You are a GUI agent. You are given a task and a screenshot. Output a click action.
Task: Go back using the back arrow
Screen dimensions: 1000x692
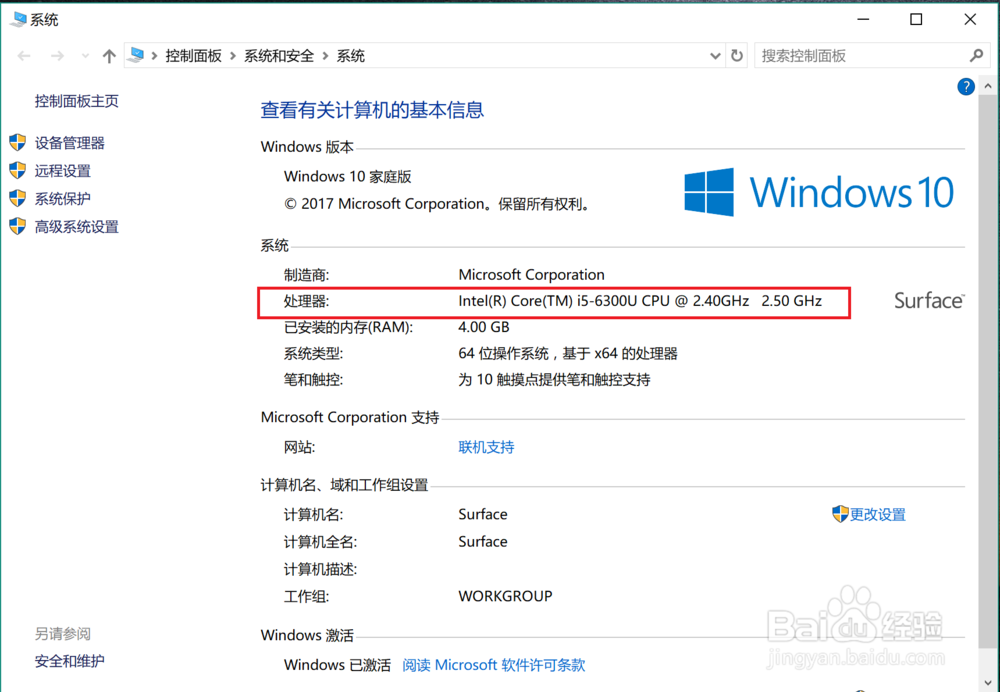(x=24, y=56)
